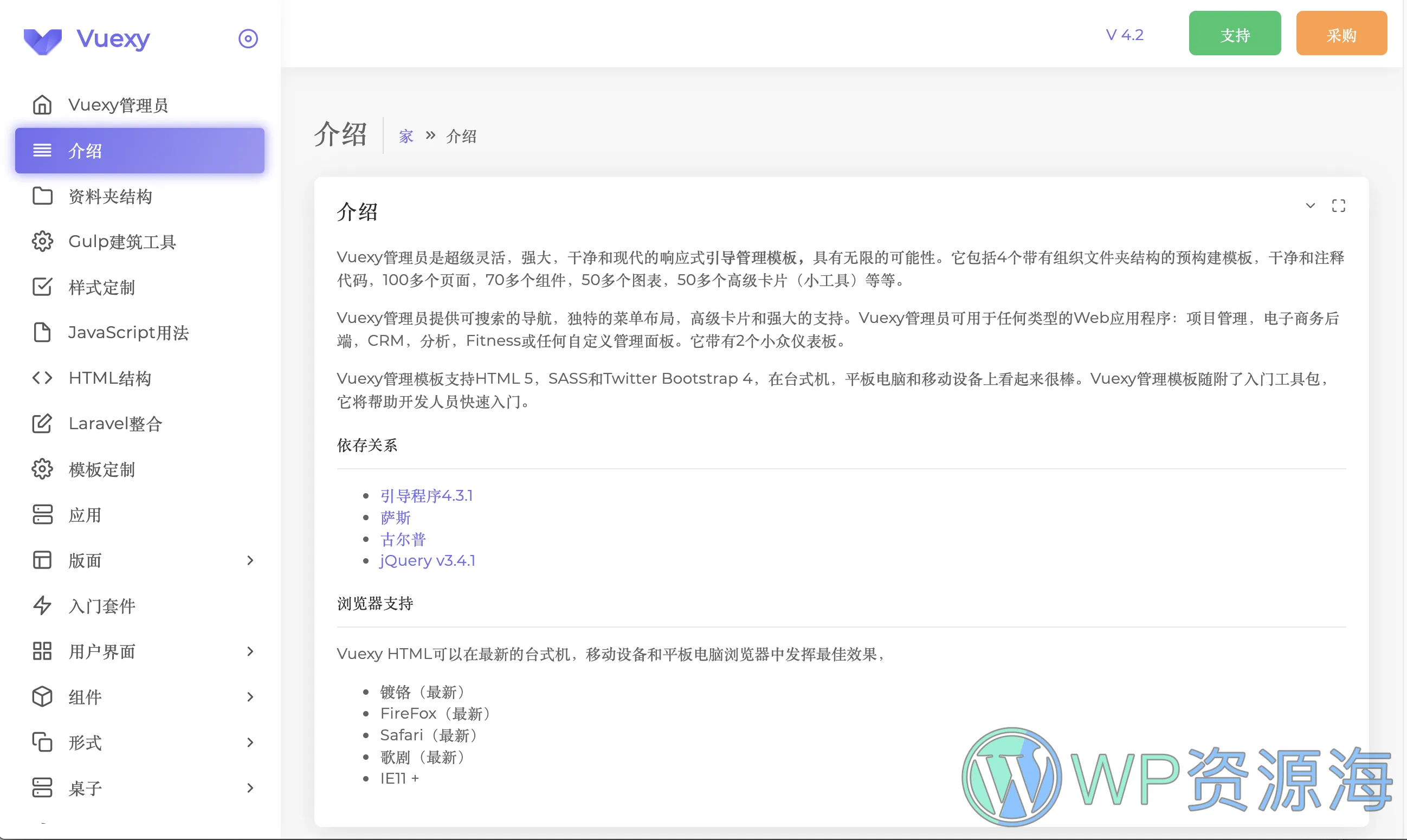The height and width of the screenshot is (840, 1407).
Task: Click the 浏览器支持 section heading
Action: click(375, 603)
